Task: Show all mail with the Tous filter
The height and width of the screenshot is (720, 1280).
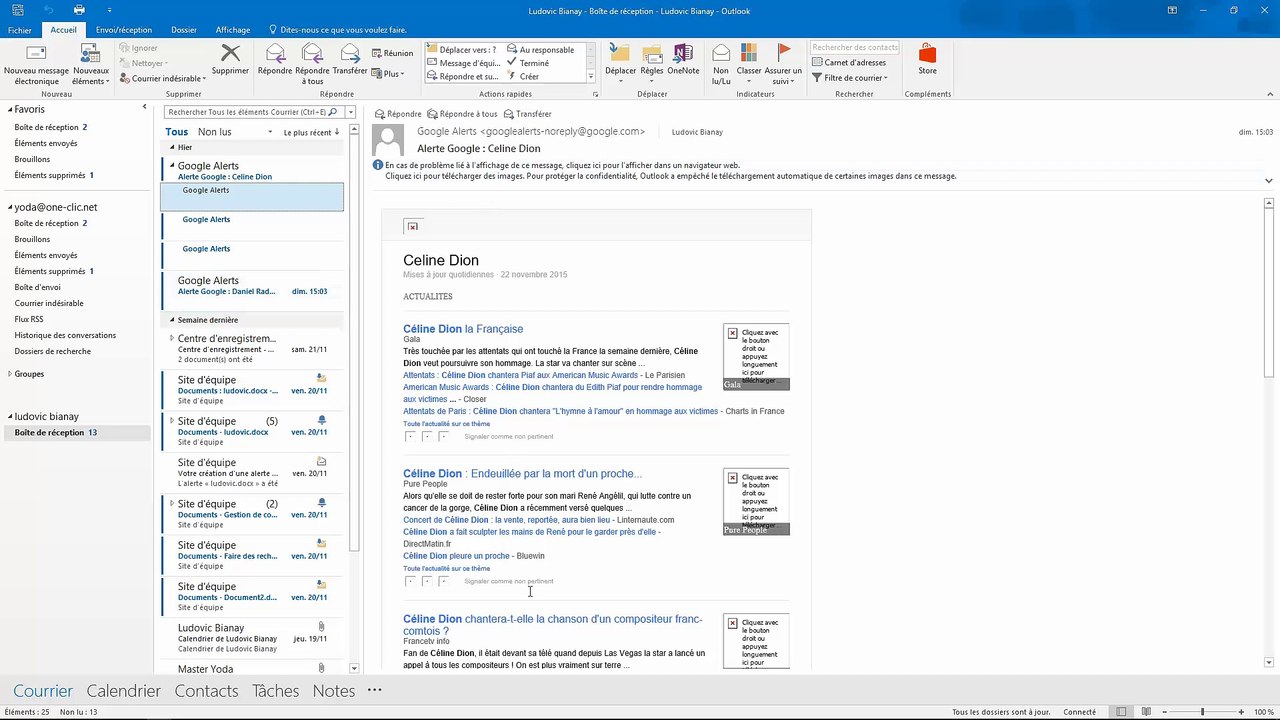Action: 176,132
